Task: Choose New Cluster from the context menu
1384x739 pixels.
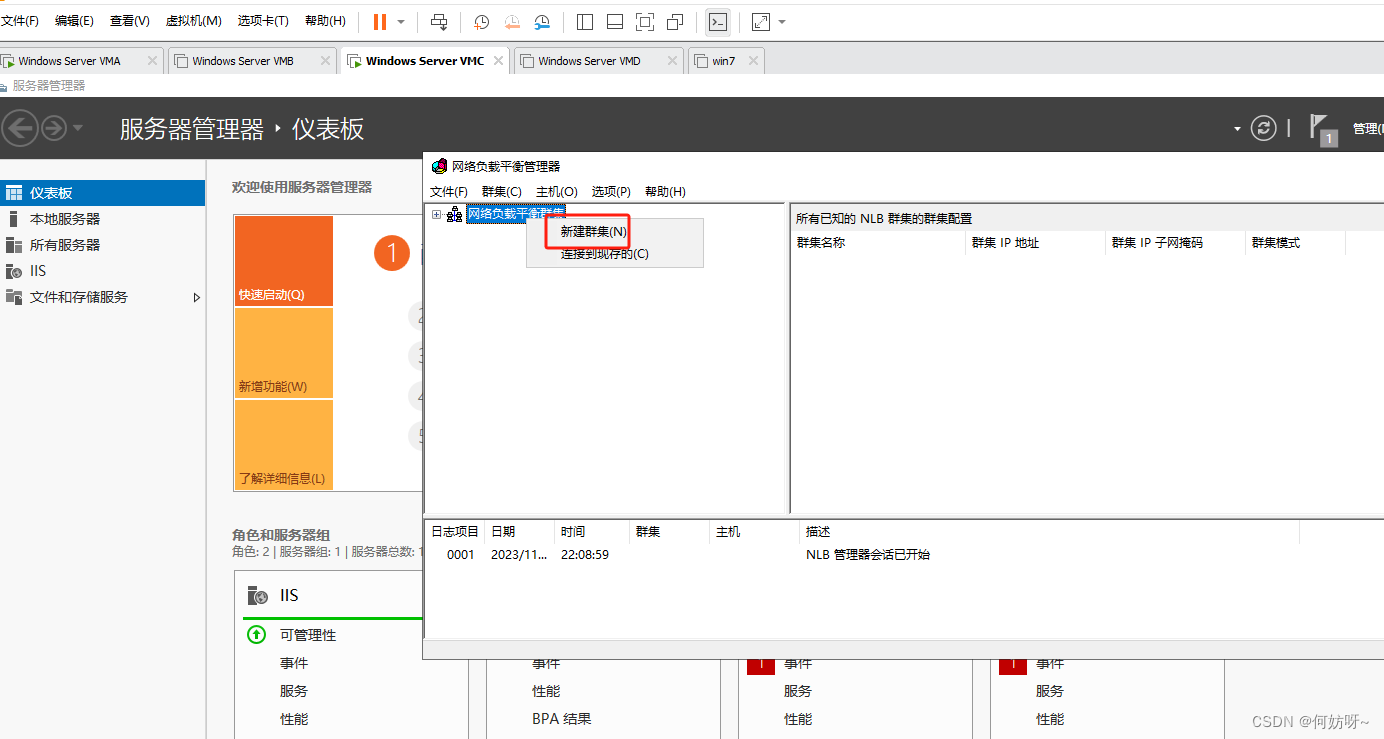Action: (x=593, y=231)
